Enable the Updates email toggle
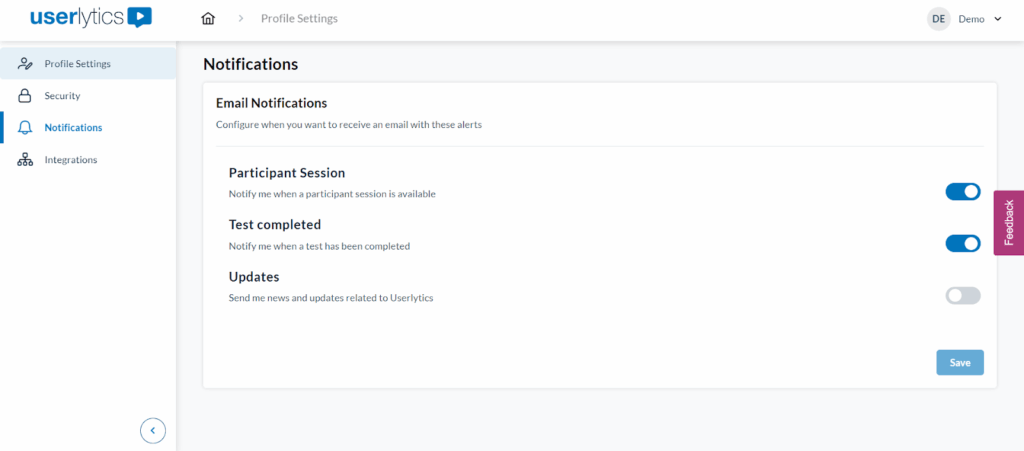This screenshot has width=1024, height=451. tap(963, 295)
